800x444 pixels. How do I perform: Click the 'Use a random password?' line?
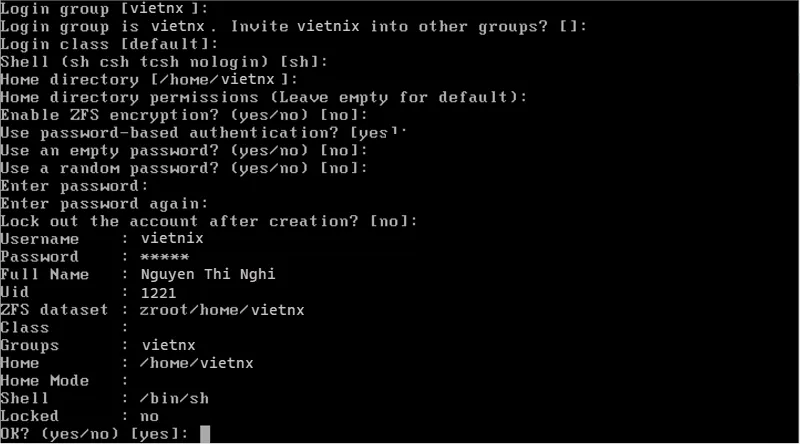[184, 168]
